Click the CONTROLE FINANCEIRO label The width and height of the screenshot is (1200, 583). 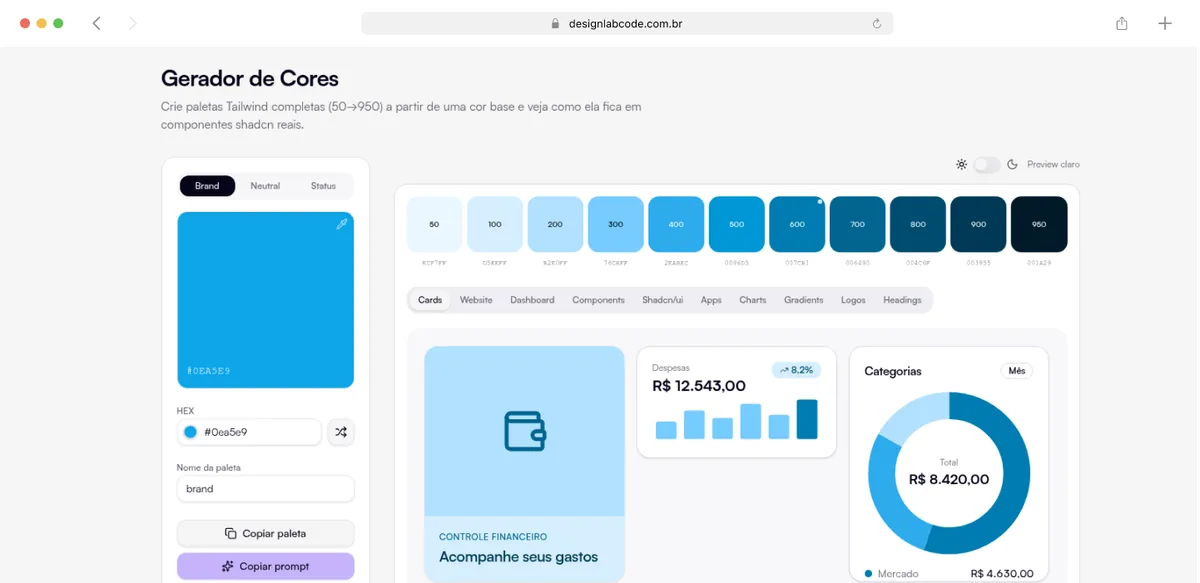(x=493, y=537)
